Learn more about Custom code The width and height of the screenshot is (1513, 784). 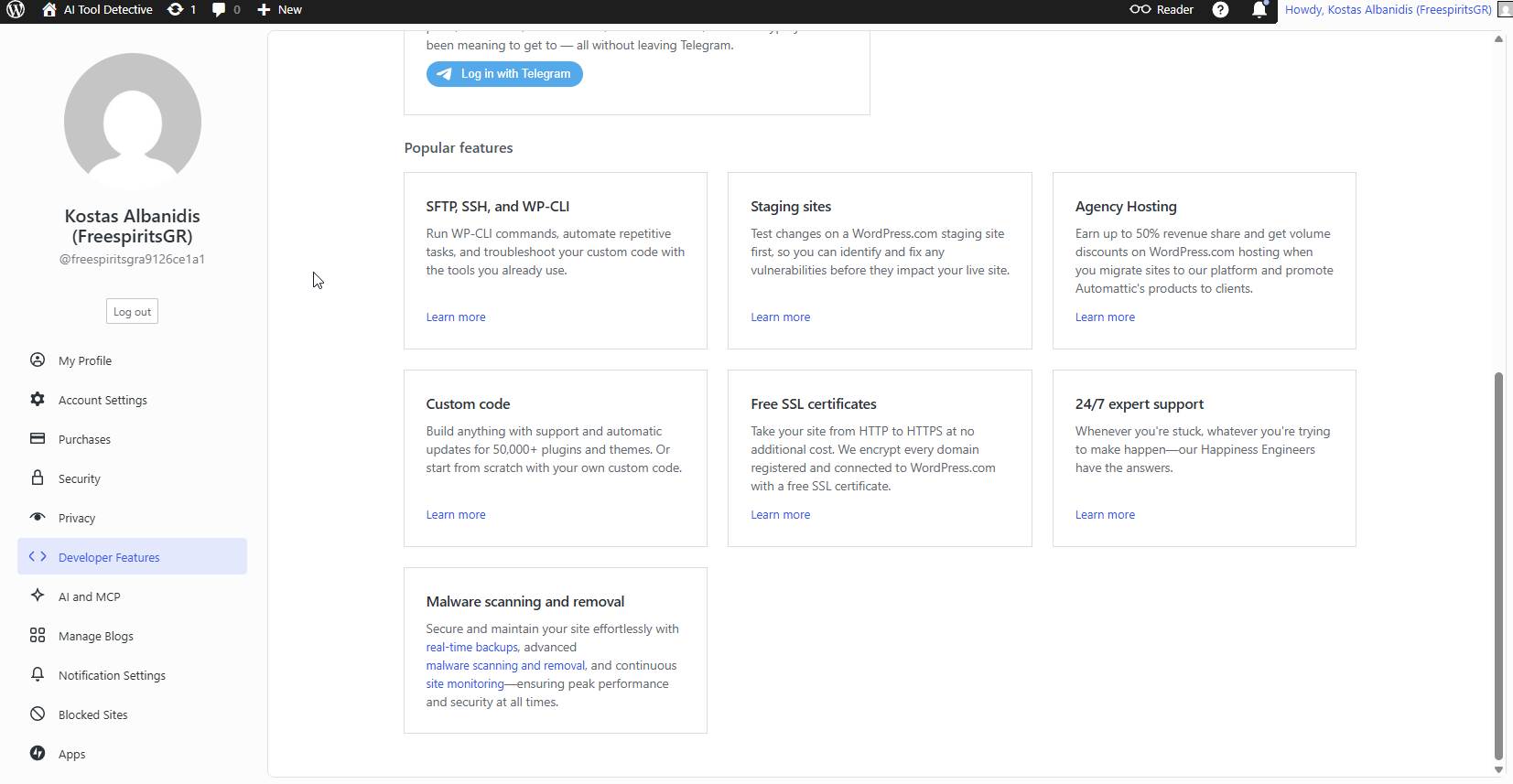(456, 514)
